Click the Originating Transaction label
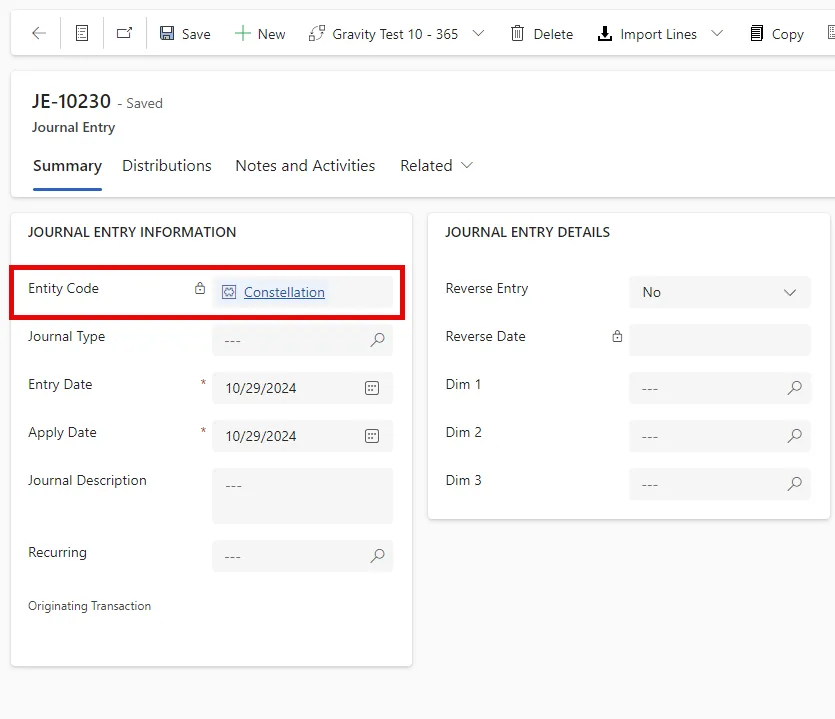The width and height of the screenshot is (835, 719). (x=89, y=606)
